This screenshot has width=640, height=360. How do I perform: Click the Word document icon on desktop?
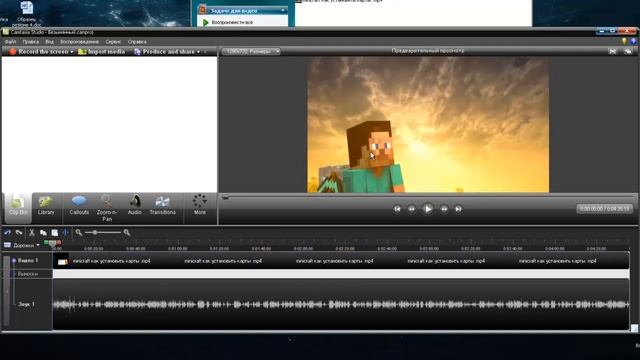click(x=27, y=8)
